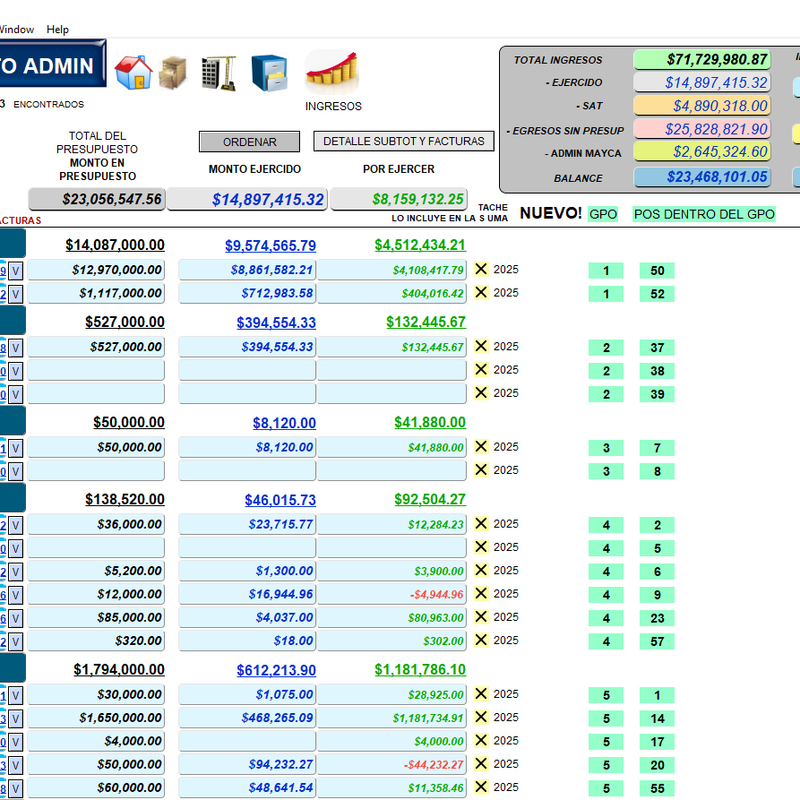Open the blue file drawer icon

coord(270,73)
